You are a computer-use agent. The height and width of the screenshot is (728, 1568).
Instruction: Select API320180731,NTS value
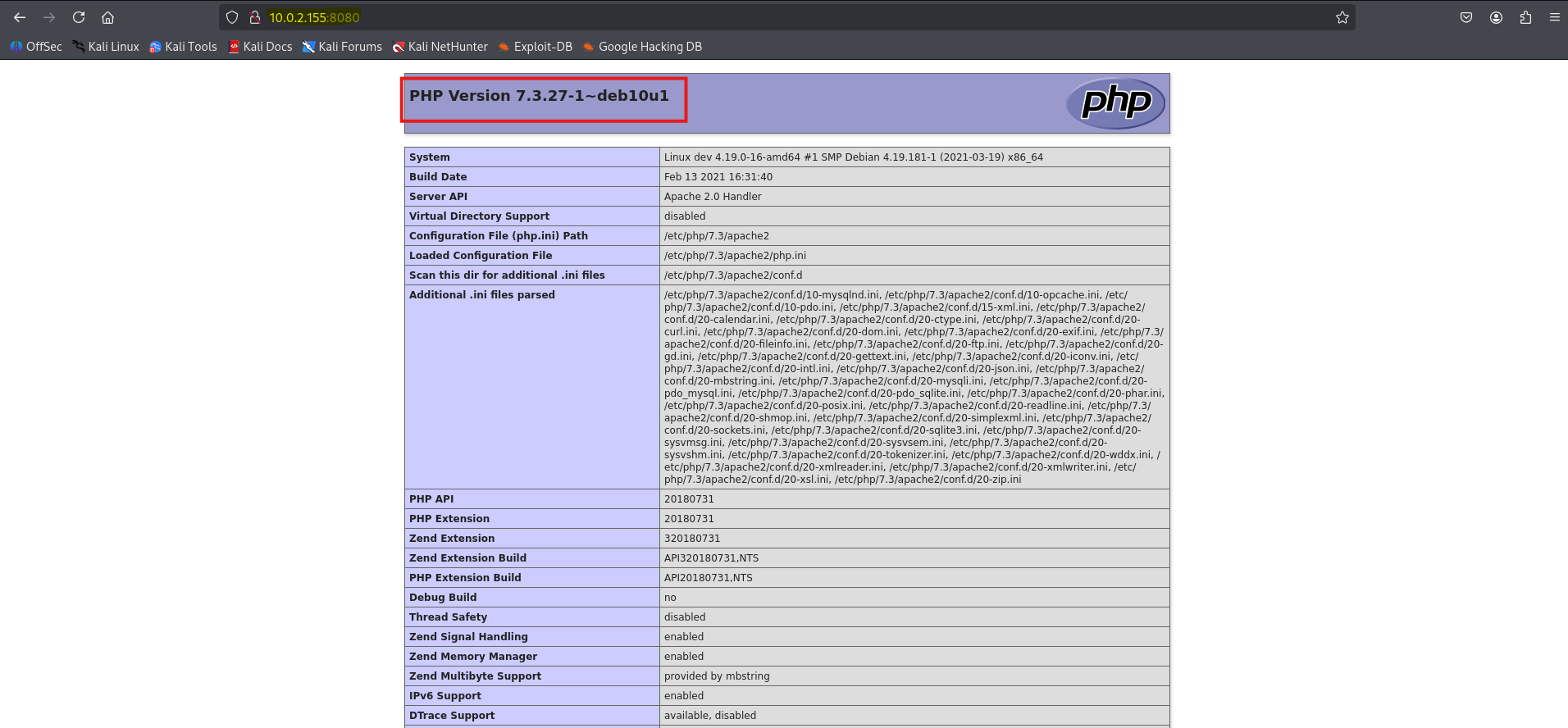[x=711, y=558]
